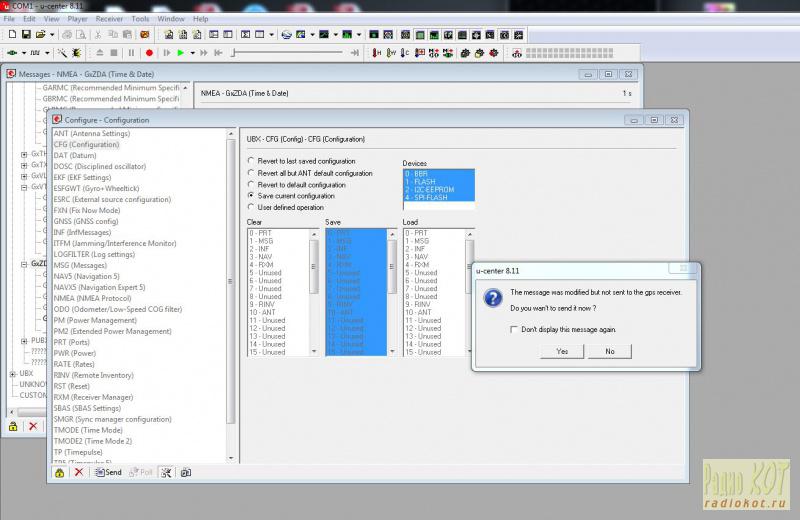
Task: Click the Poll button in Configure window
Action: [x=141, y=473]
